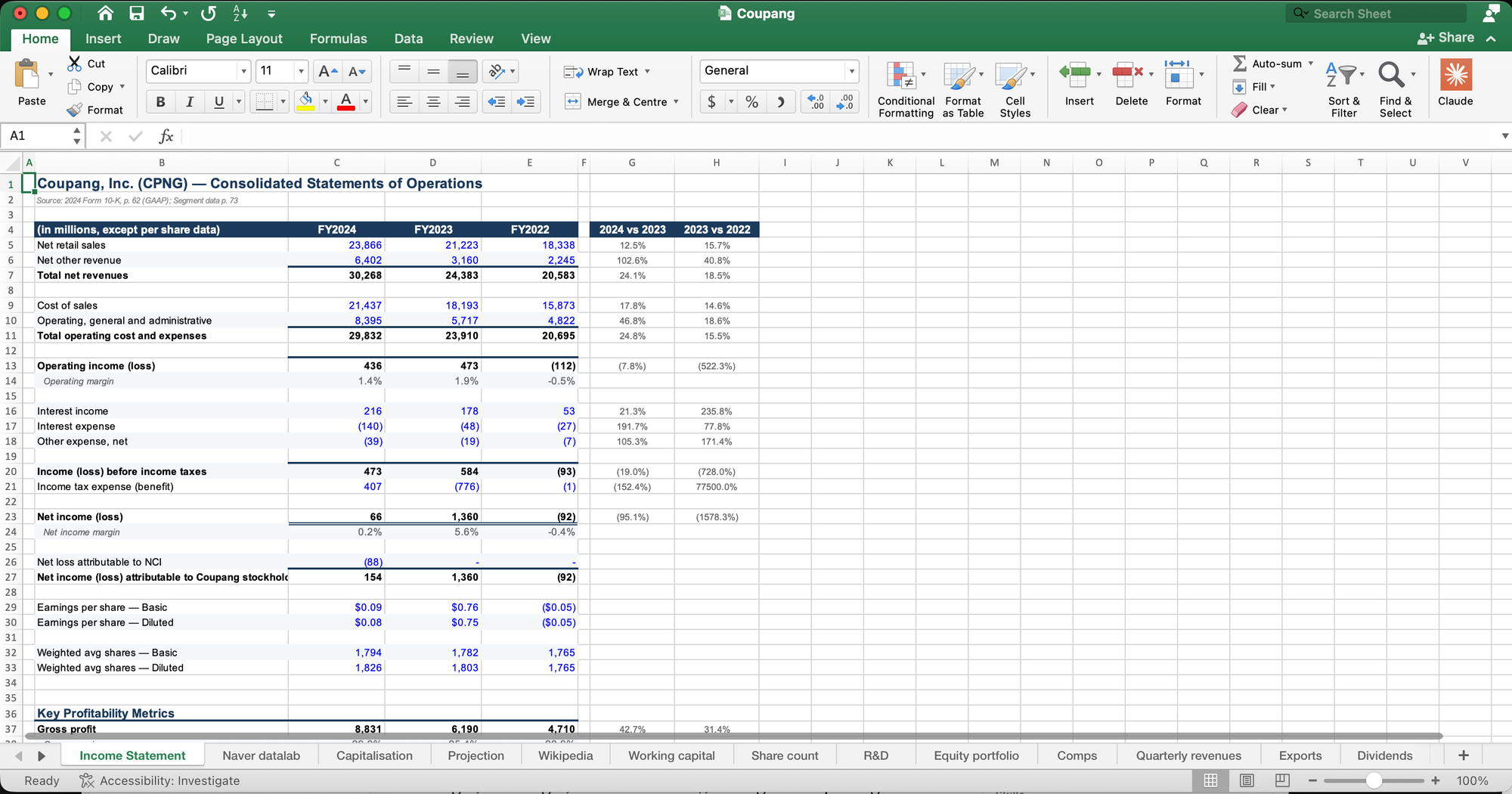Switch to the Naver datalab sheet
Screen dimensions: 1512x794
[x=262, y=755]
